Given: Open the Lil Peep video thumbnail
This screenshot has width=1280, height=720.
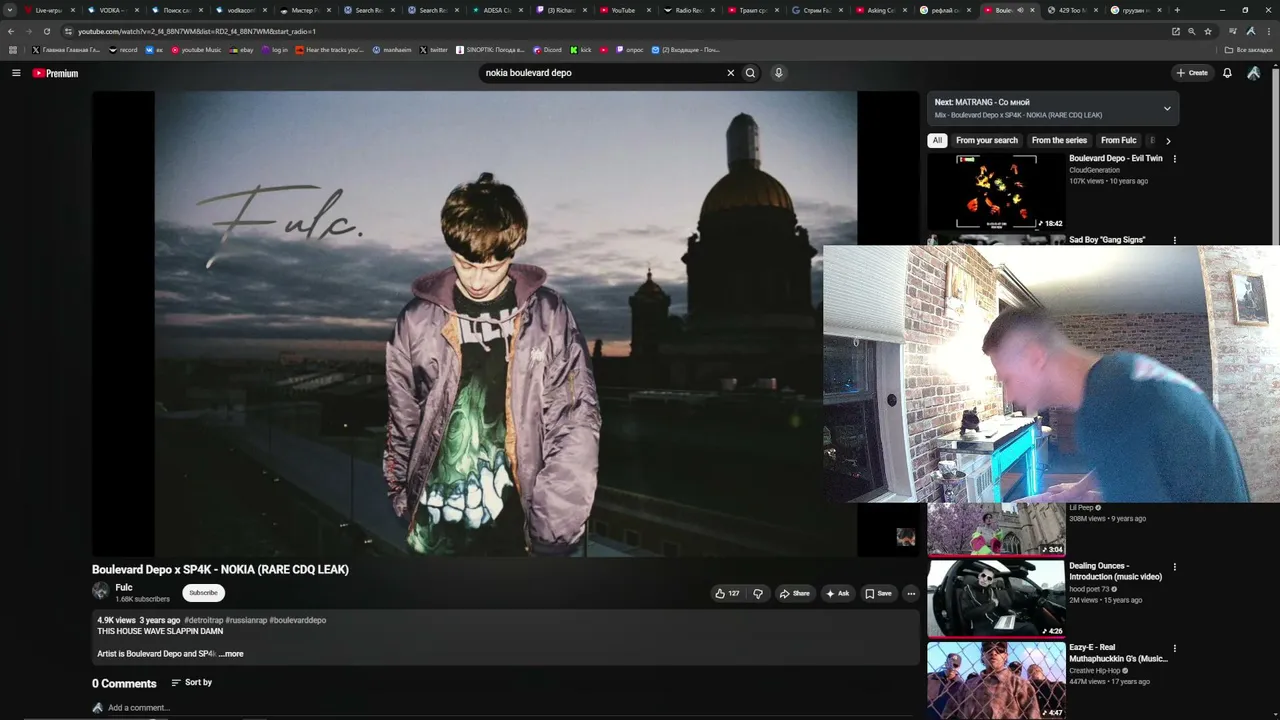Looking at the screenshot, I should (x=996, y=528).
